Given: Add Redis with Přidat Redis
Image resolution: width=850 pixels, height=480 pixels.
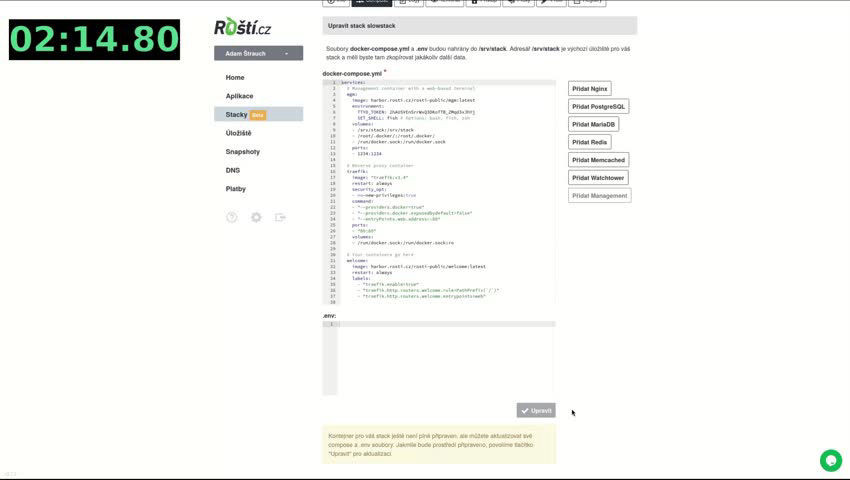Looking at the screenshot, I should [590, 142].
